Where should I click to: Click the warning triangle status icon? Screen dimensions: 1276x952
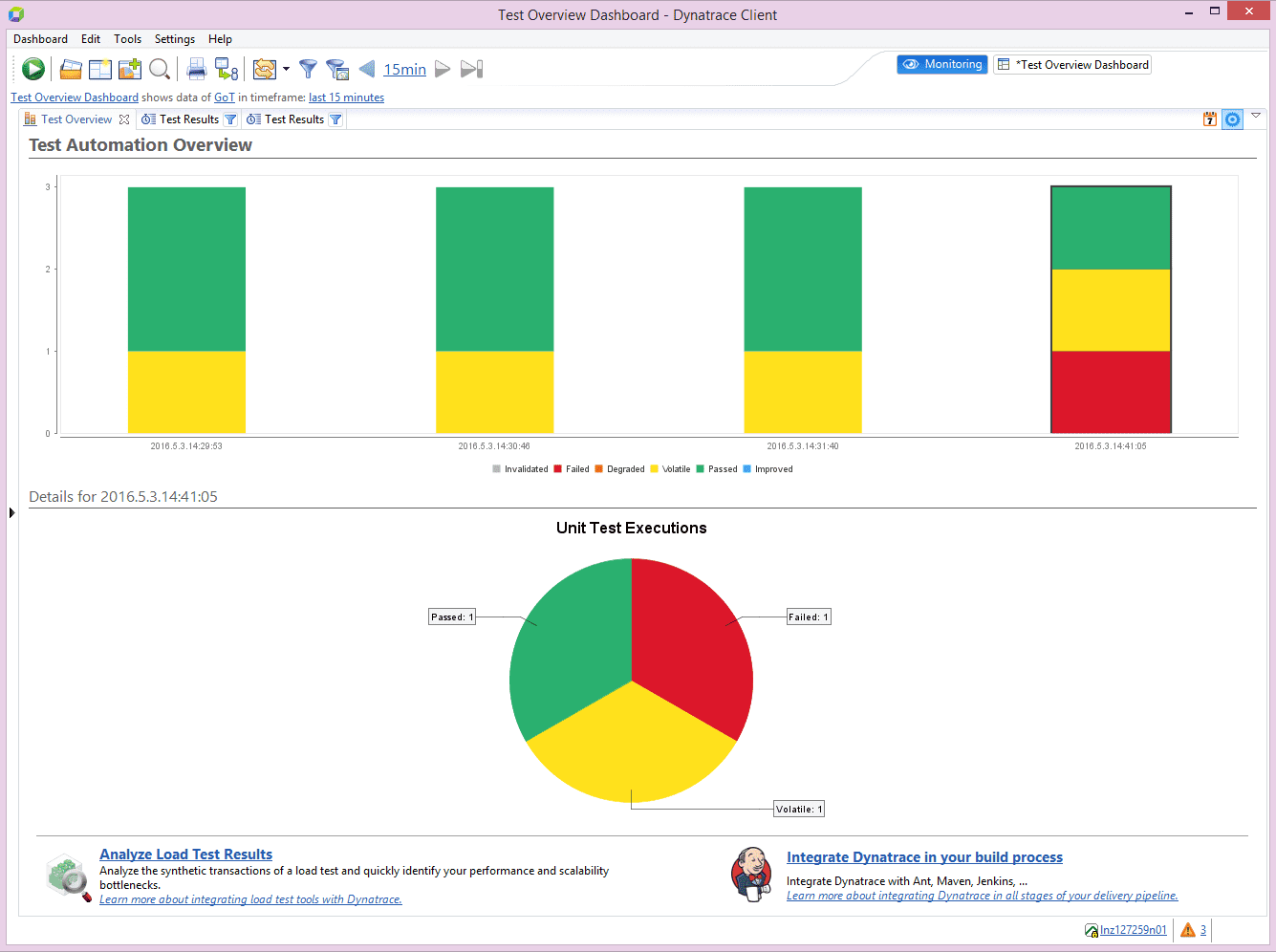click(1187, 930)
